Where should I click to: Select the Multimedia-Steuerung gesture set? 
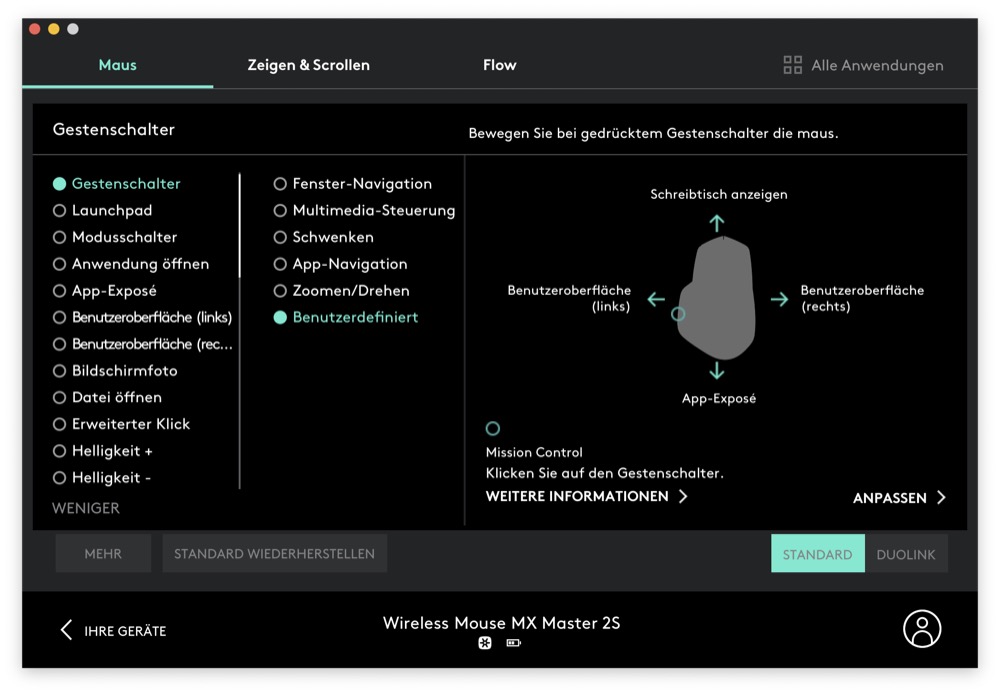(280, 211)
